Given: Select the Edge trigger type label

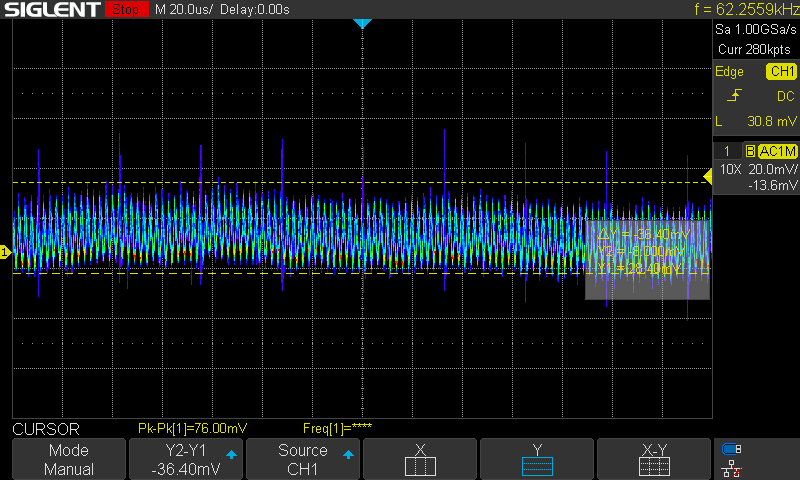Looking at the screenshot, I should click(x=729, y=71).
